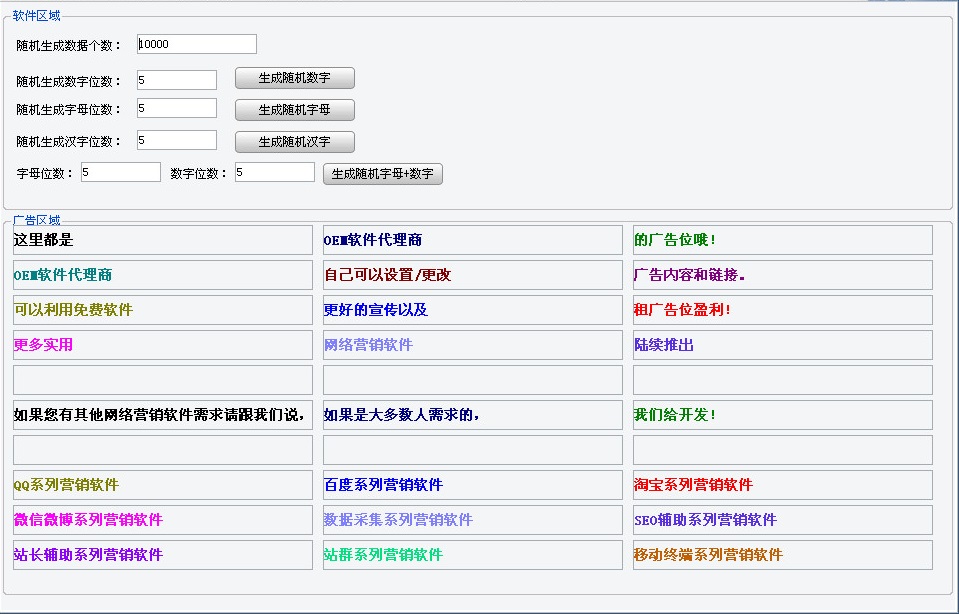Click the 生成随机数字 button
Screen dimensions: 959x614
294,78
